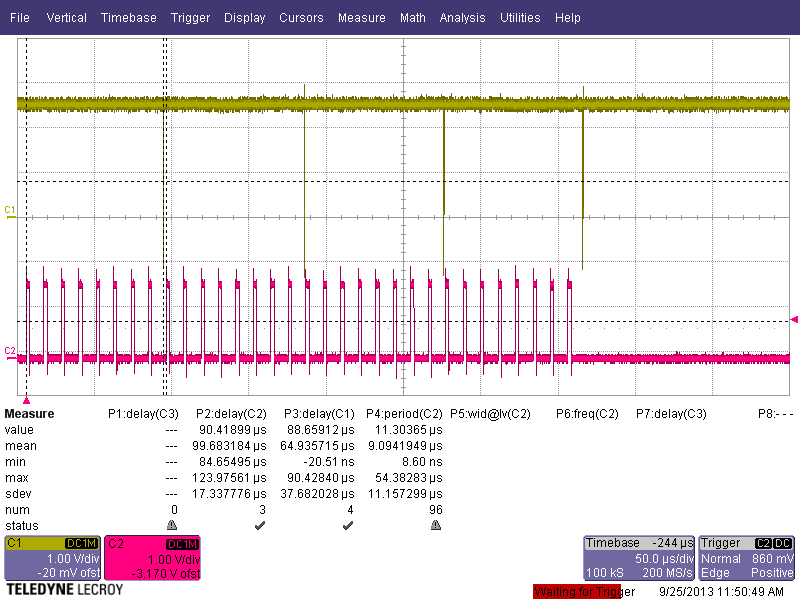Click the P4 warning status icon
This screenshot has width=800, height=600.
coord(436,525)
